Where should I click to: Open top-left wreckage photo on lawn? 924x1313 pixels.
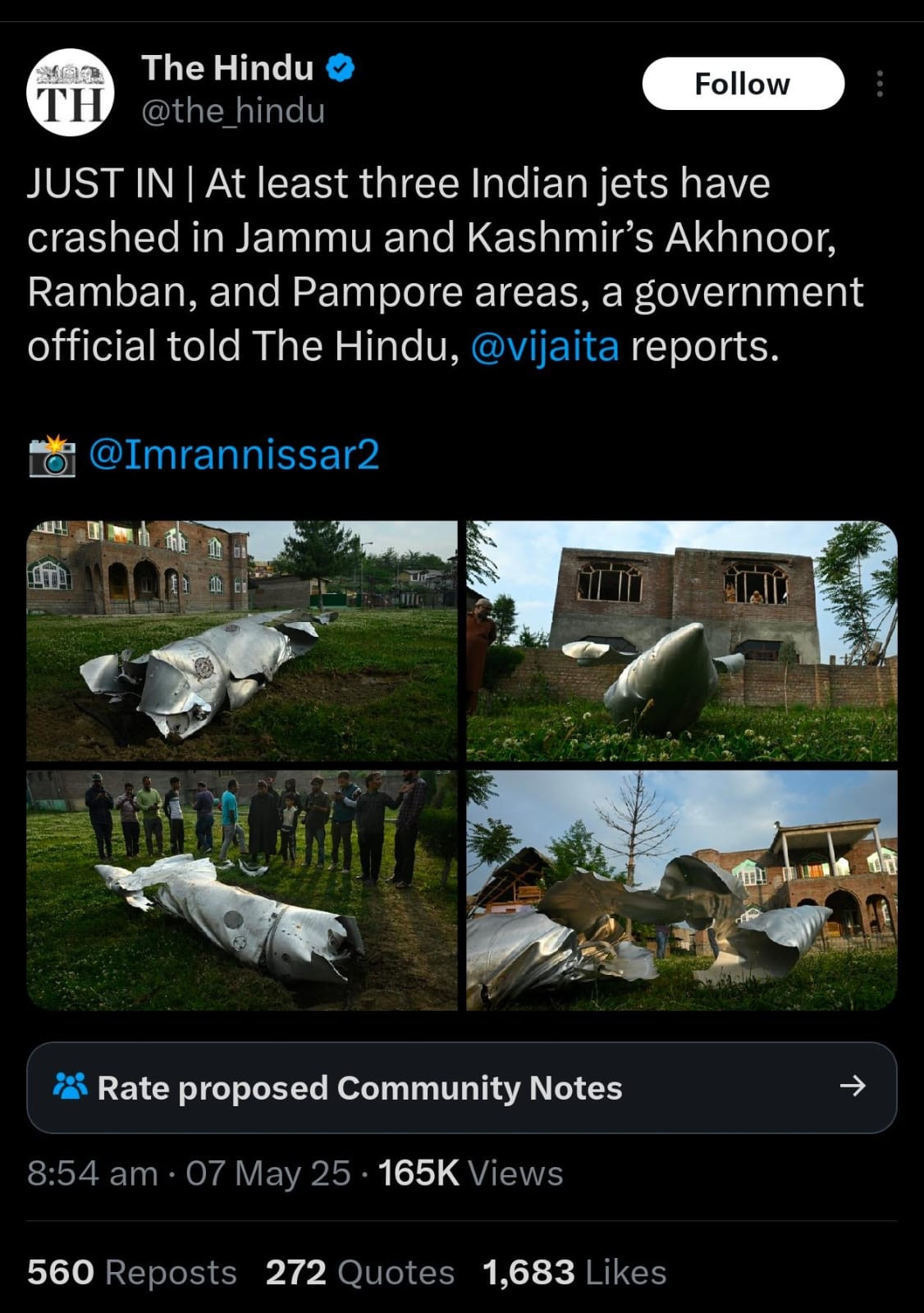tap(241, 641)
